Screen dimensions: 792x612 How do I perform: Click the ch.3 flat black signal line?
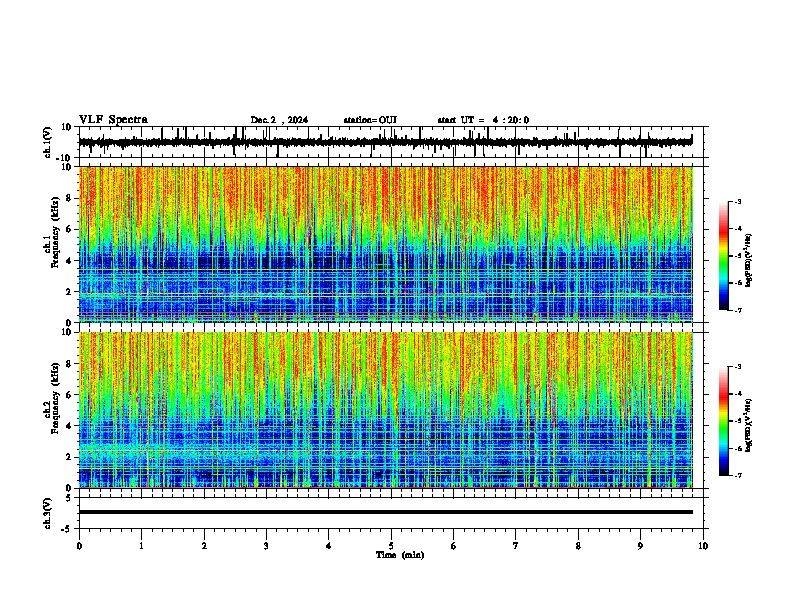(385, 512)
